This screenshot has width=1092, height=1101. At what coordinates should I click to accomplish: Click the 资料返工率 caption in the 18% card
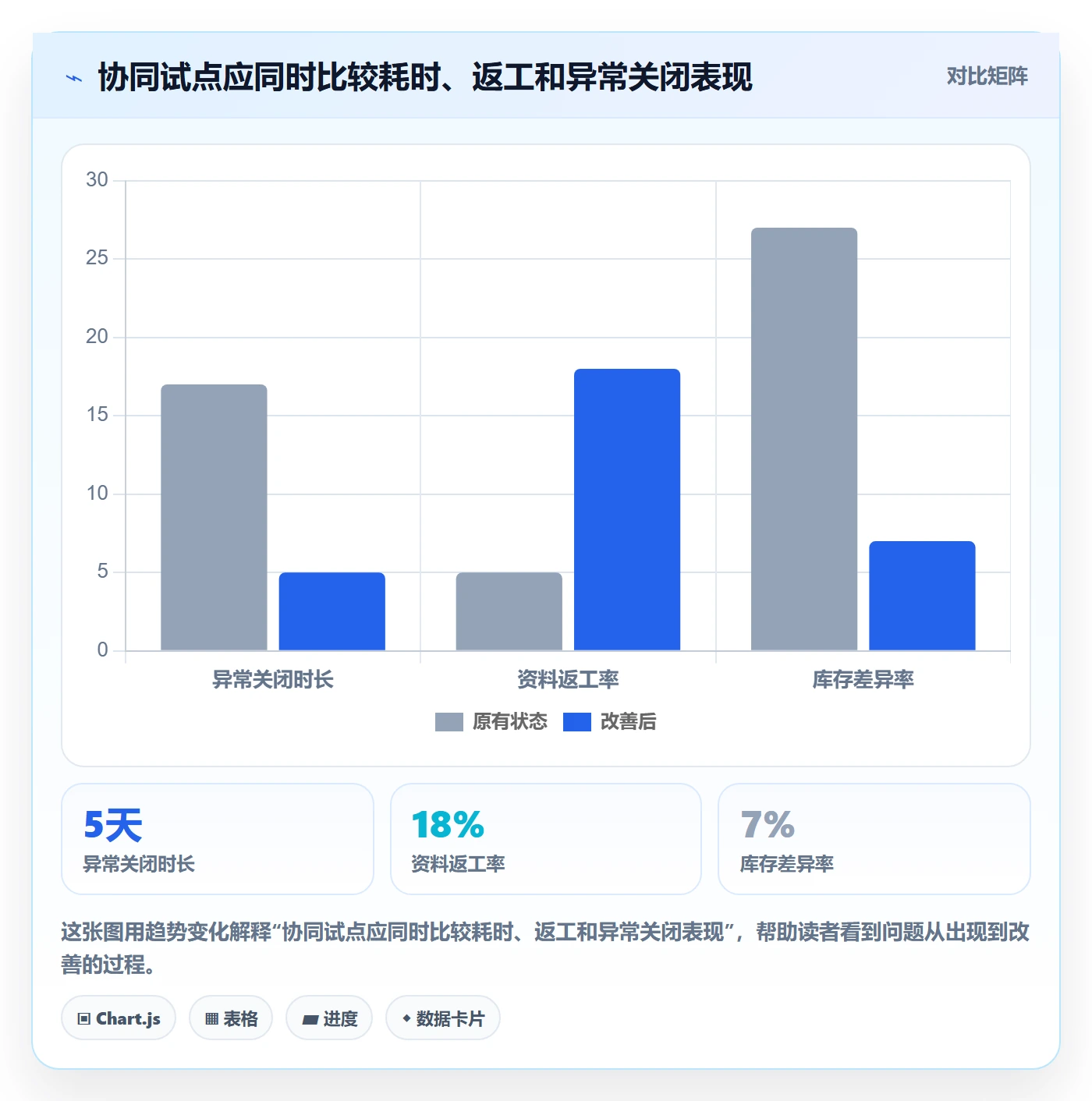tap(458, 864)
